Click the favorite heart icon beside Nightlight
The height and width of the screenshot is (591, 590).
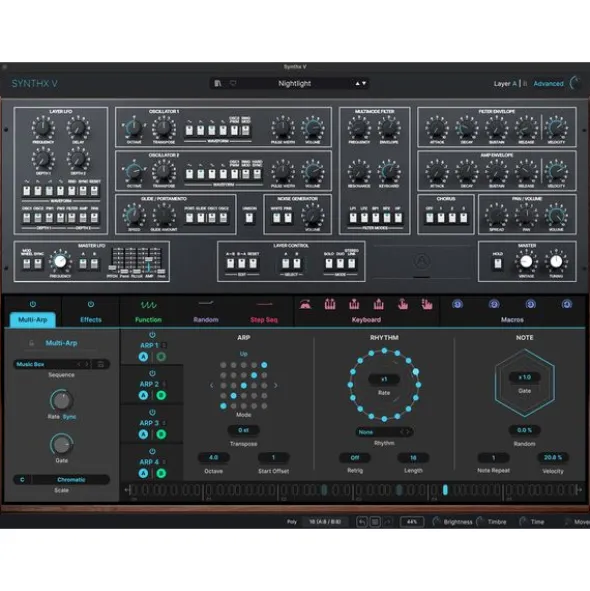click(x=233, y=83)
